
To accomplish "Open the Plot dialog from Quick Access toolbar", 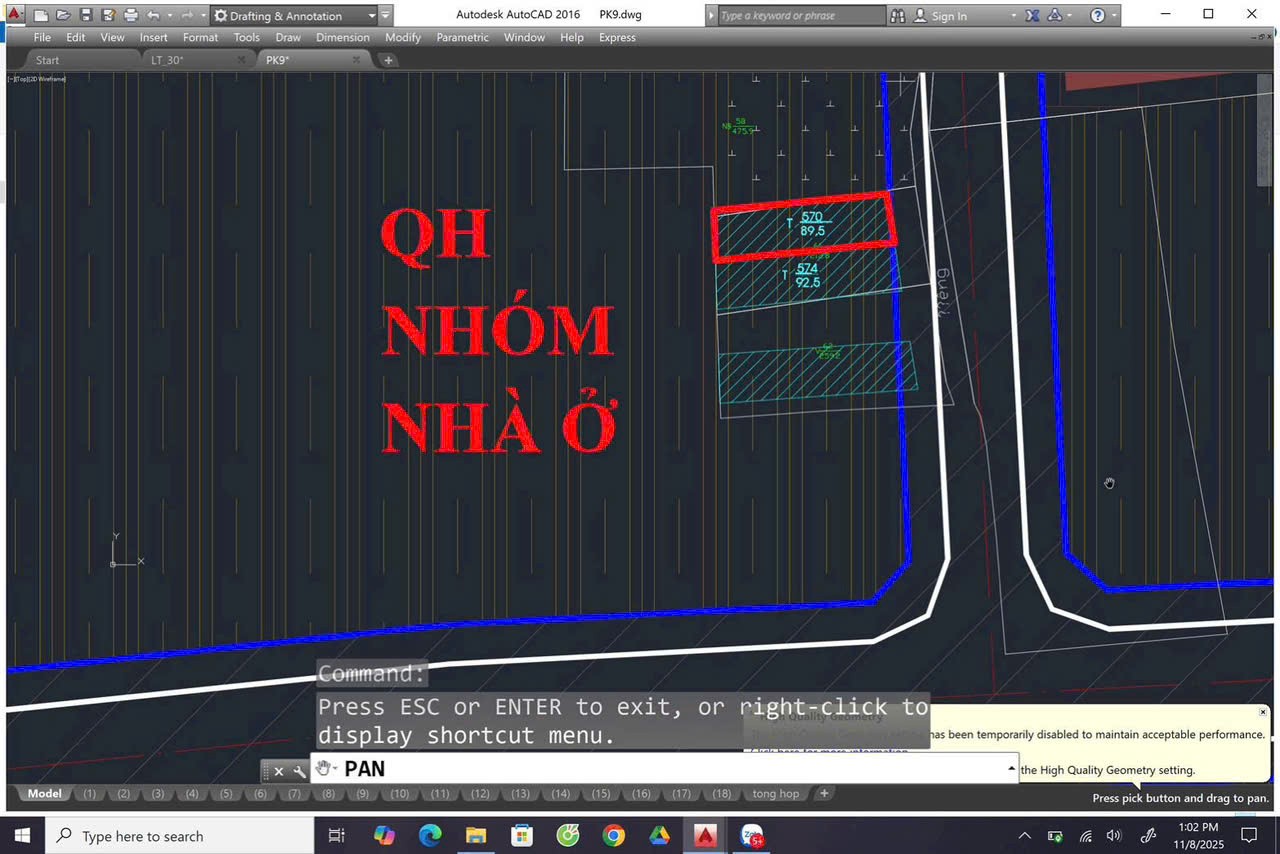I will coord(131,14).
